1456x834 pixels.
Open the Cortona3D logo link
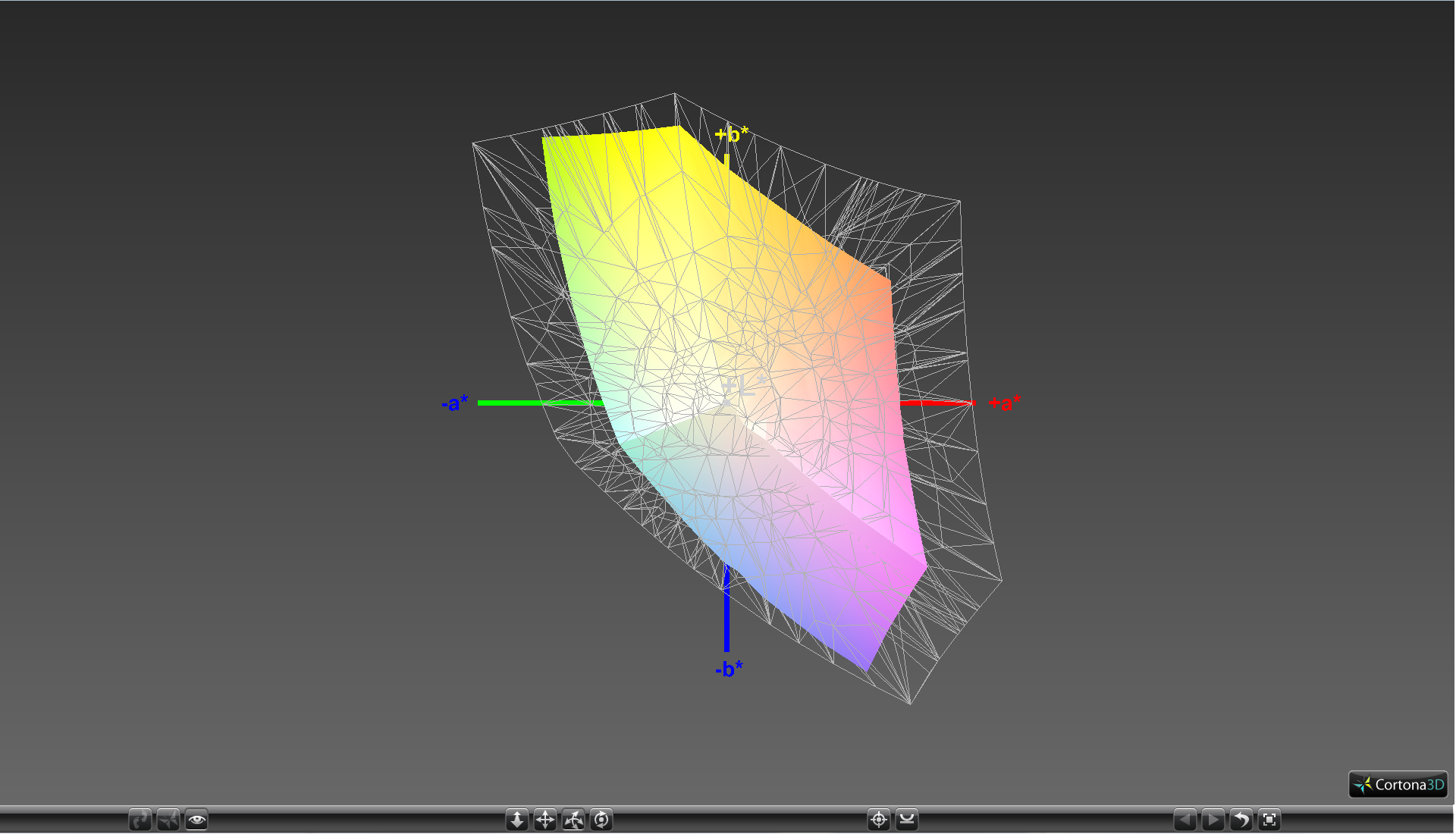pyautogui.click(x=1398, y=785)
